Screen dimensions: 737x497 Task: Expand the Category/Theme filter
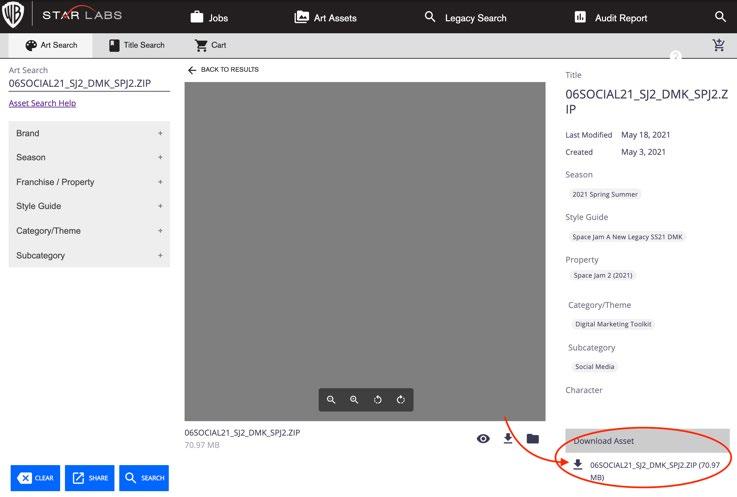click(x=89, y=230)
